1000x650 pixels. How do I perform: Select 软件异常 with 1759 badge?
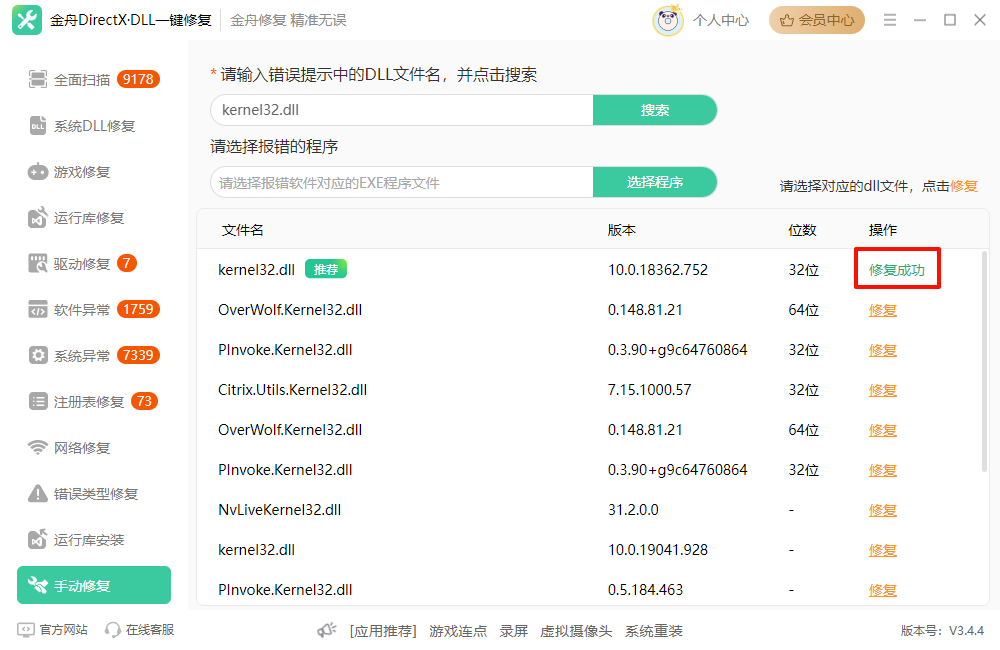coord(80,309)
